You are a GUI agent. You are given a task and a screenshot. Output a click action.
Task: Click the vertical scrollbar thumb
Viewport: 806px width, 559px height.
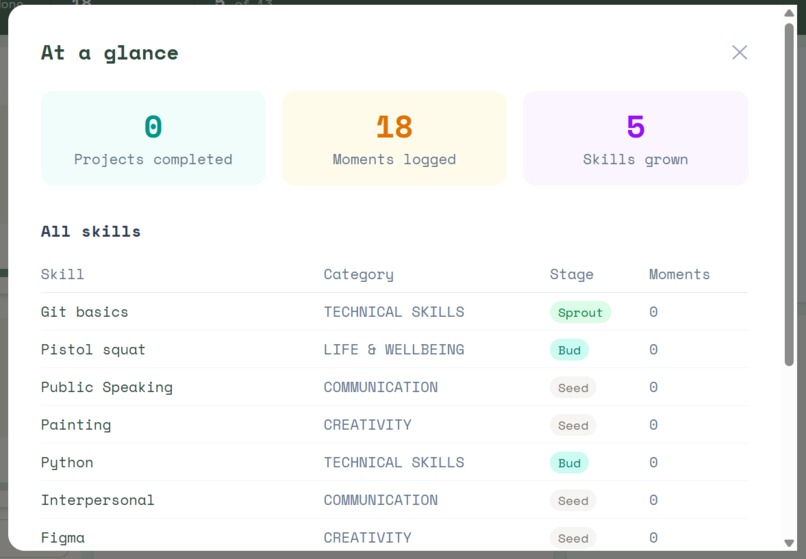point(789,194)
